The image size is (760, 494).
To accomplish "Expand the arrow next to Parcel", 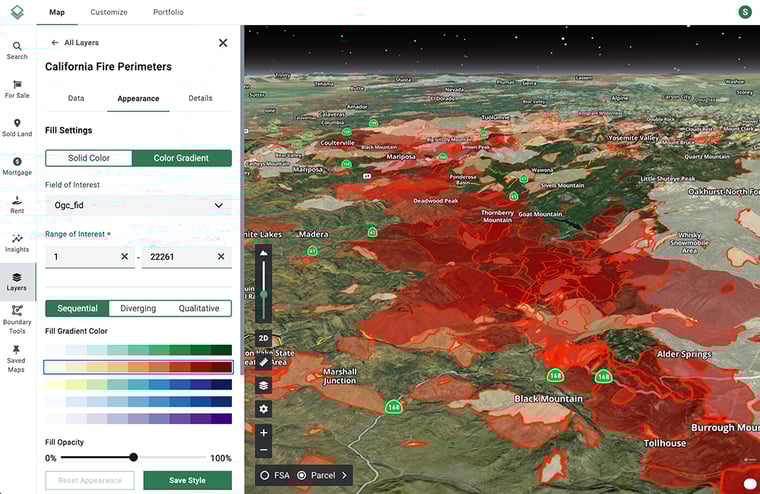I will click(345, 475).
